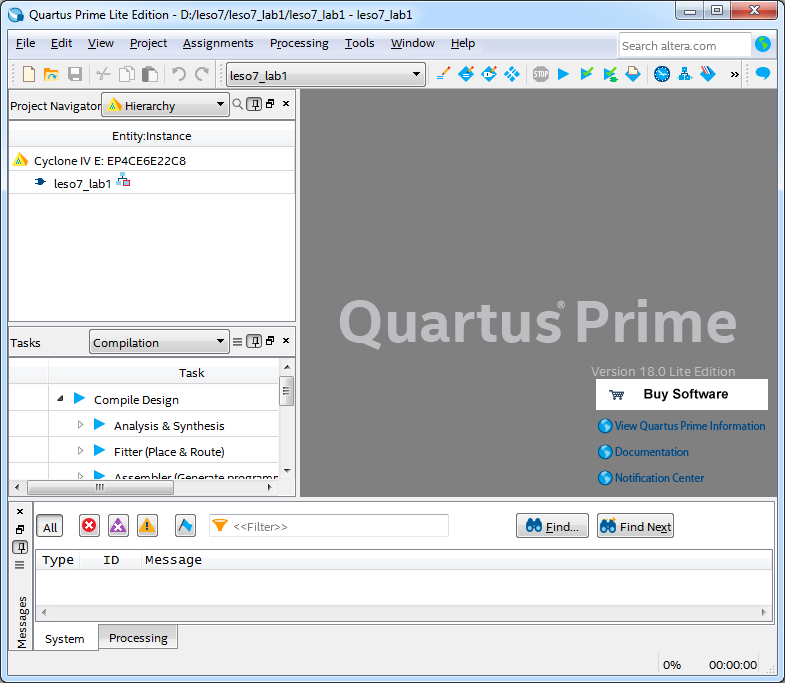Click the Paste clipboard icon
This screenshot has width=785, height=683.
[x=150, y=75]
